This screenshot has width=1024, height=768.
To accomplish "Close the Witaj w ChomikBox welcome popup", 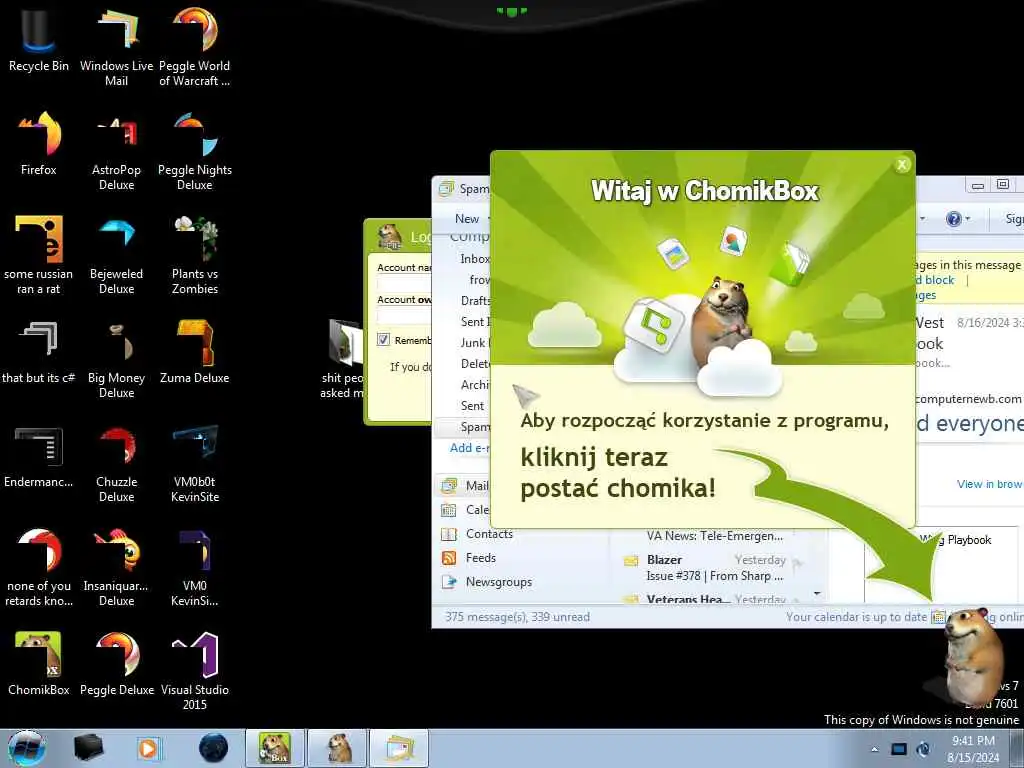I will pos(902,165).
